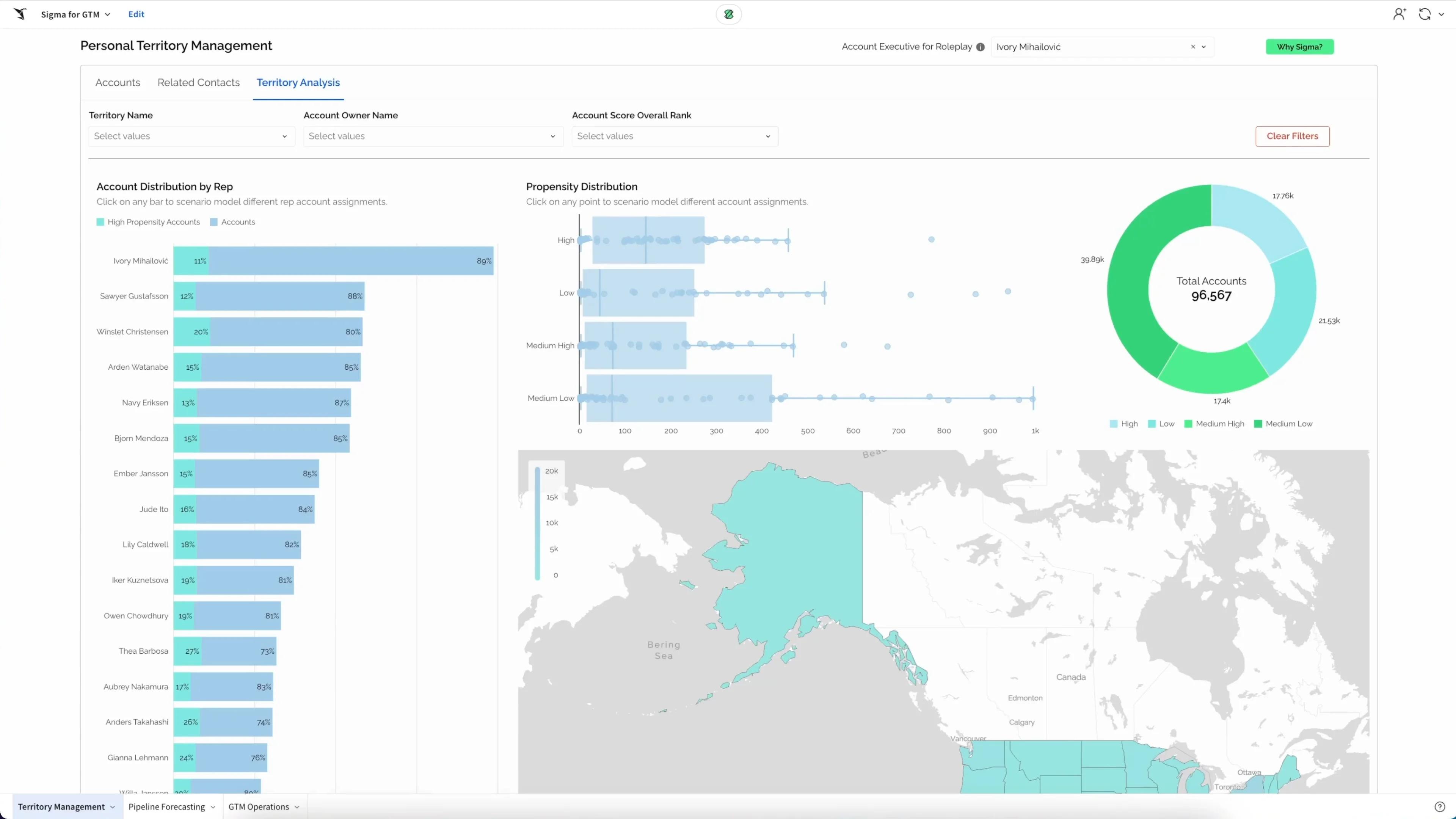Click the Edit link
The image size is (1456, 819).
point(136,14)
